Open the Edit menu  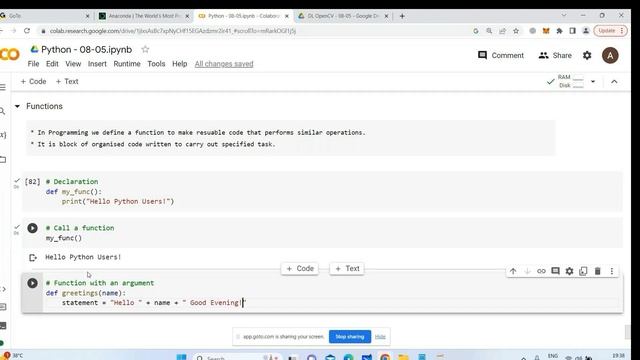tap(52, 64)
